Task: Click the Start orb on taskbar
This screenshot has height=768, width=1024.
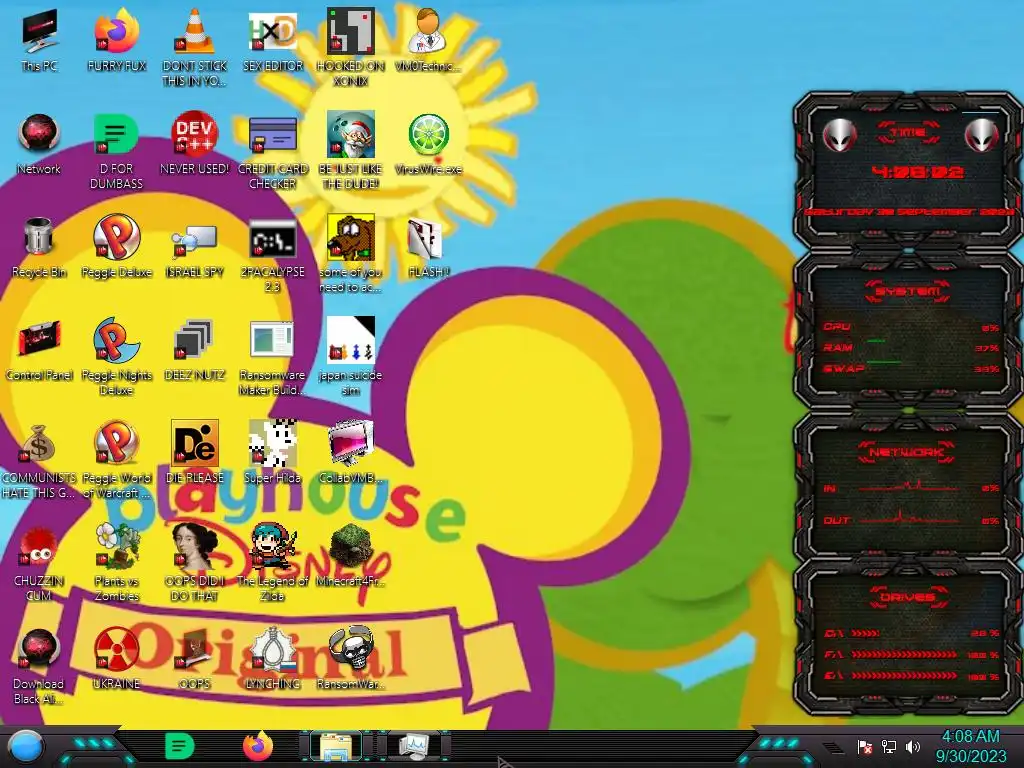Action: pyautogui.click(x=25, y=747)
